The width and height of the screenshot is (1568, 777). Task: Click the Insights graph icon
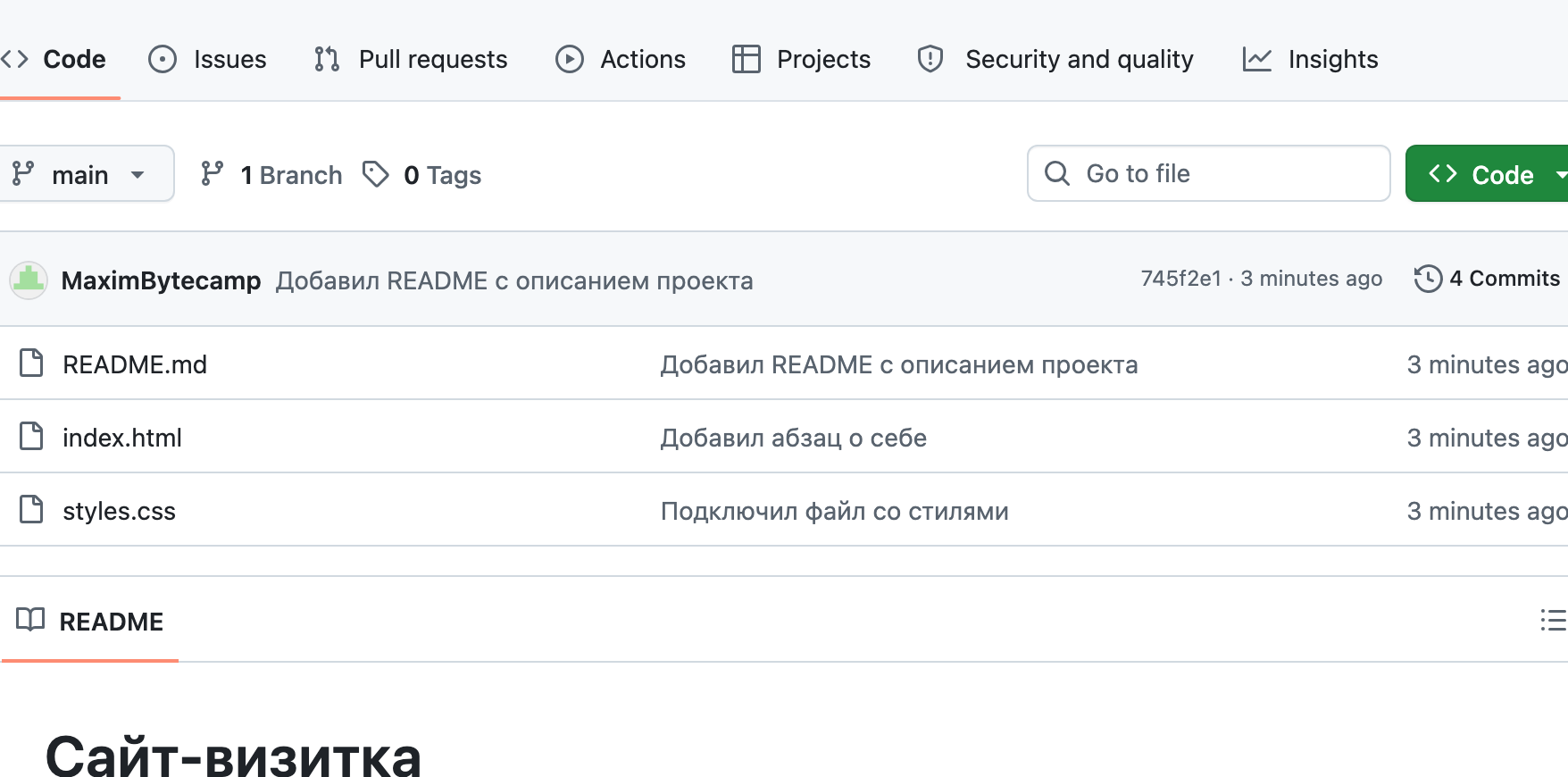click(1257, 59)
